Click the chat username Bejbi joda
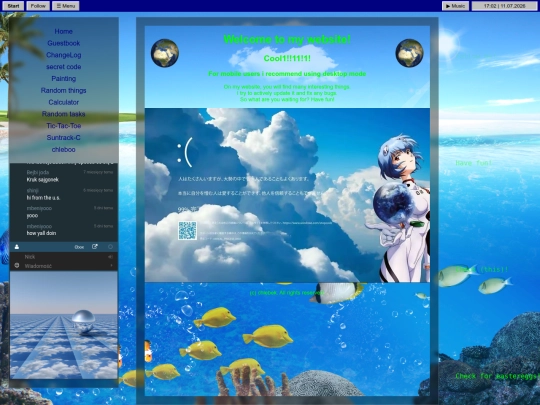 click(38, 173)
